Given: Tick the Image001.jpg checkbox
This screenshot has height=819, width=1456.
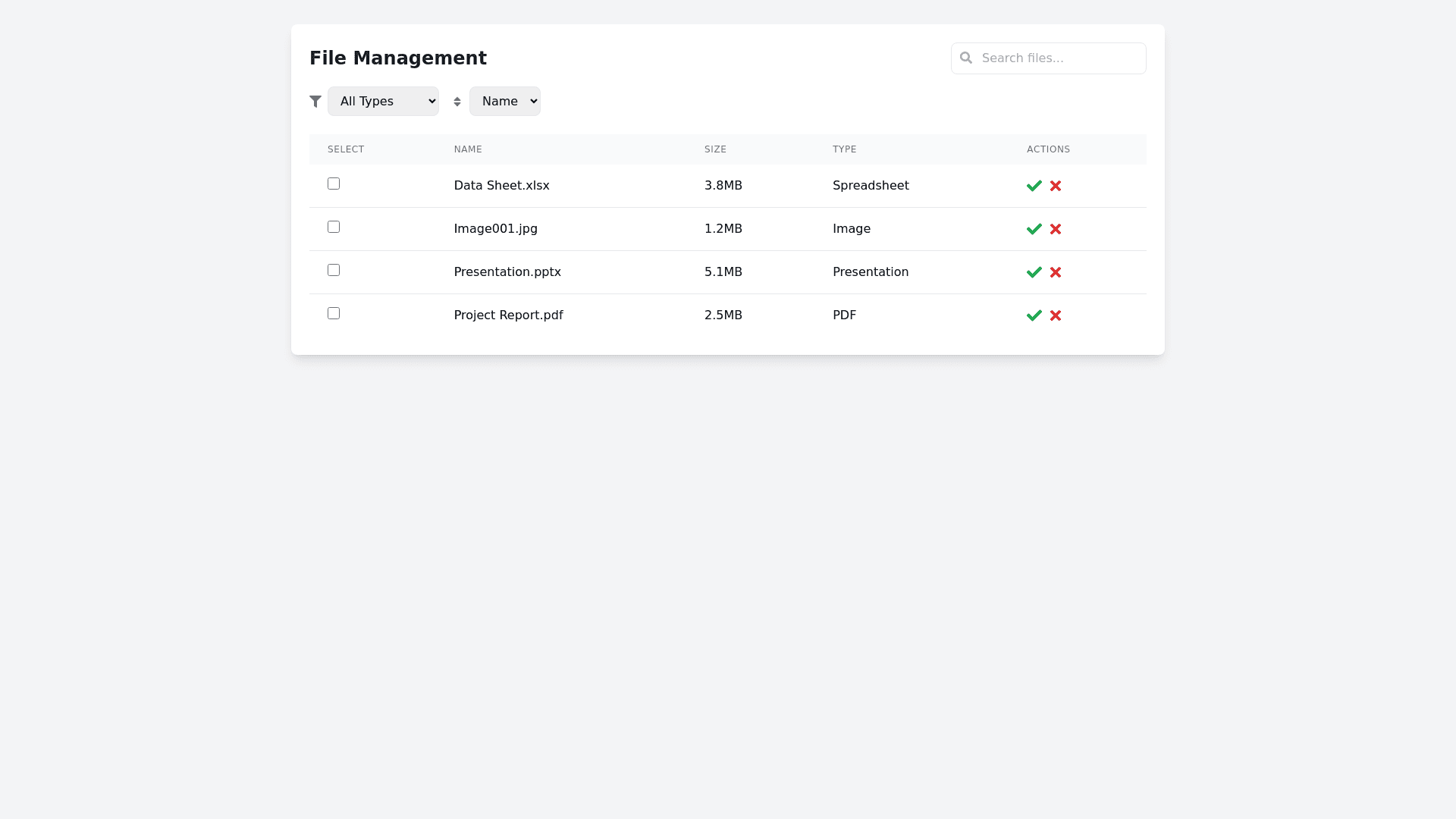Looking at the screenshot, I should tap(334, 227).
